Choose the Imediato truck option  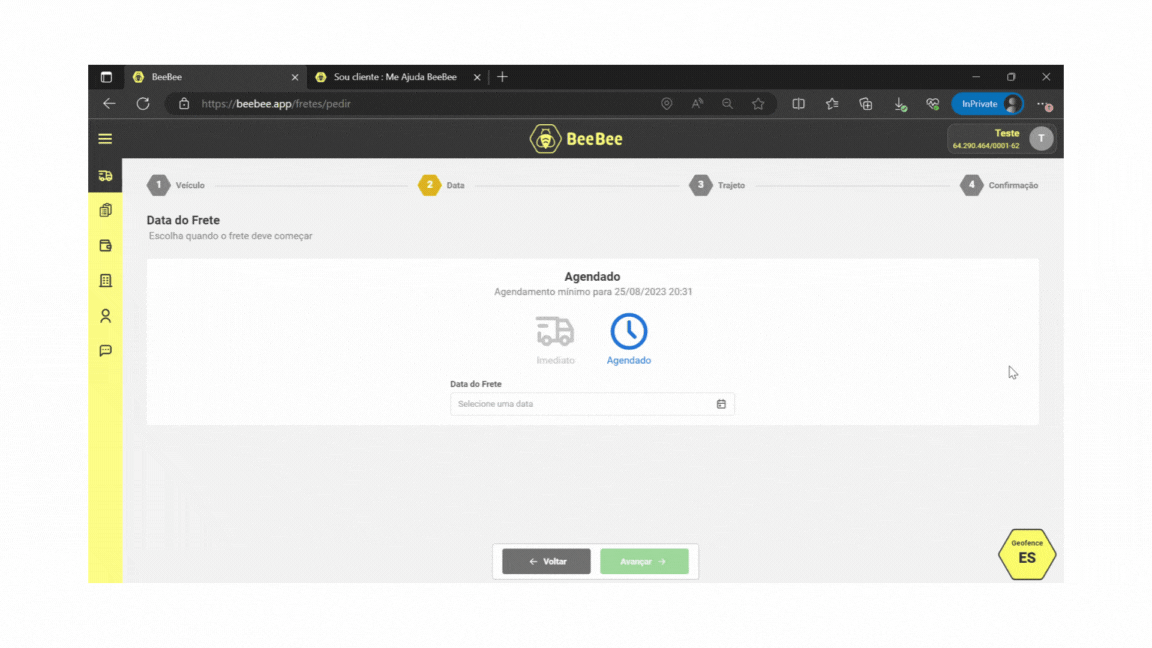coord(555,340)
